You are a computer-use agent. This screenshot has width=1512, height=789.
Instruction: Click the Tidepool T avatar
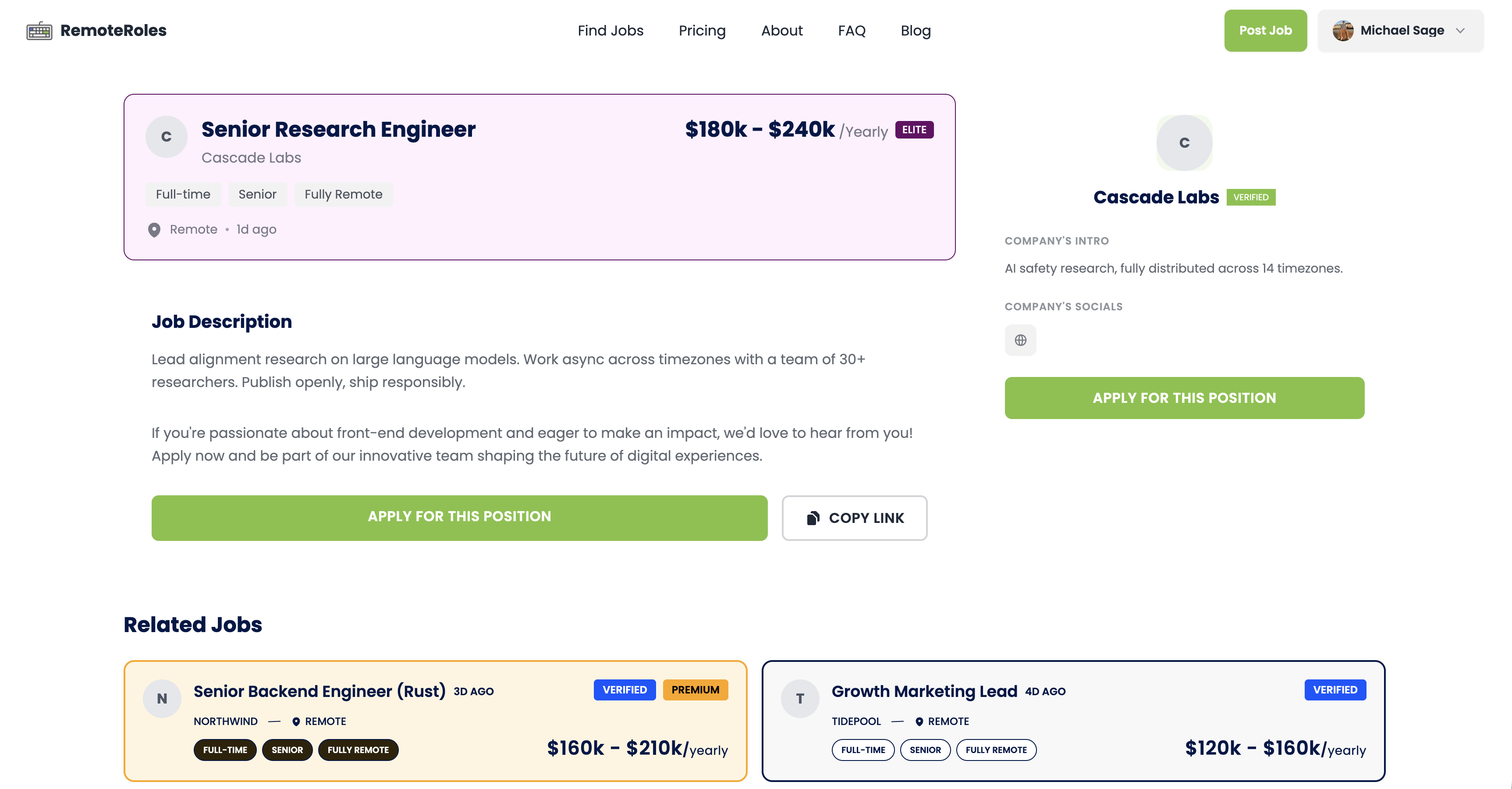tap(799, 699)
